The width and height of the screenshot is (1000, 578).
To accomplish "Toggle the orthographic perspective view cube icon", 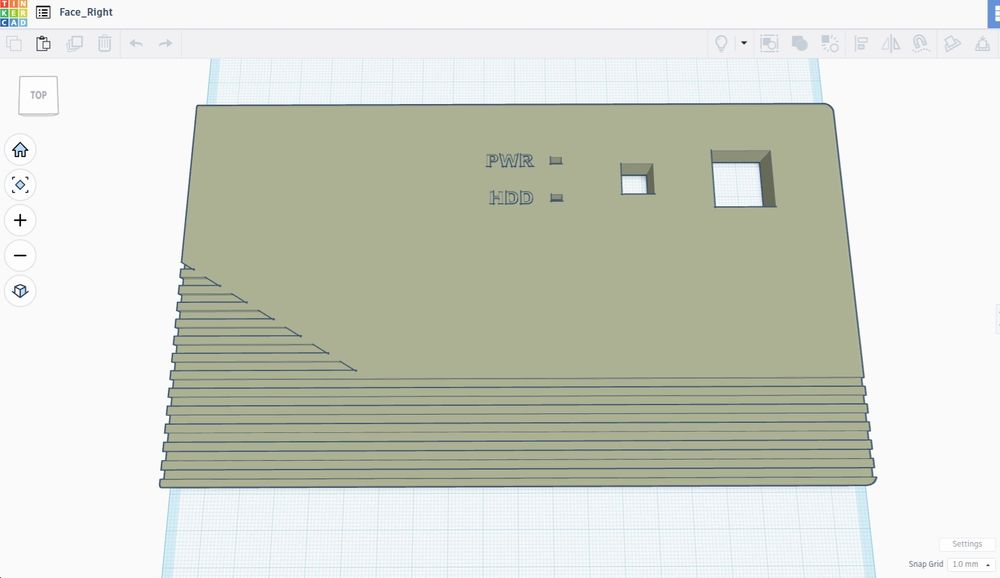I will [20, 291].
